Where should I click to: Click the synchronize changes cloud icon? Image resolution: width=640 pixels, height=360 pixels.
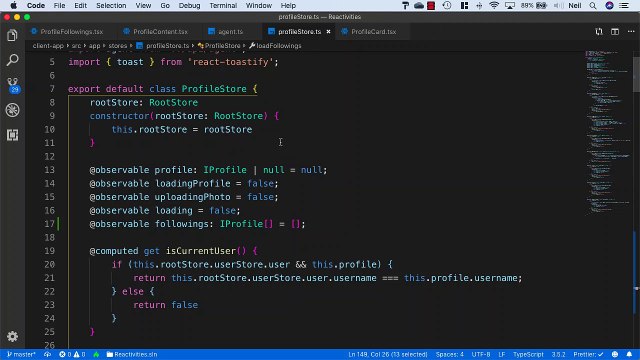(x=47, y=354)
